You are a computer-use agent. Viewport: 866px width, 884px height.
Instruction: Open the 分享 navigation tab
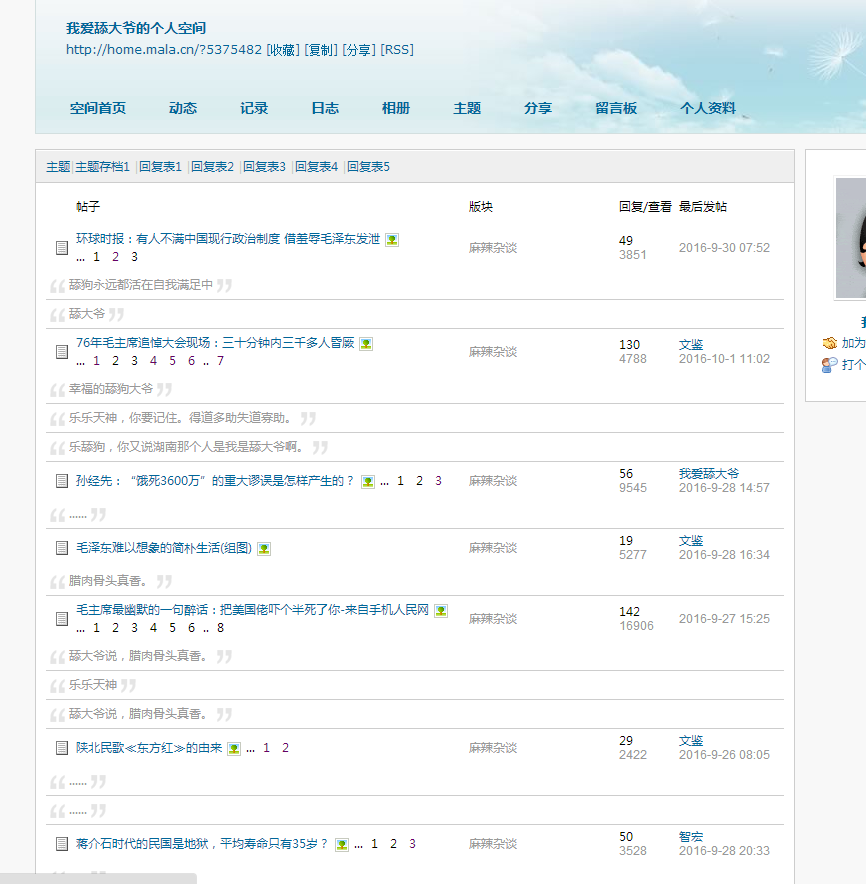tap(538, 108)
